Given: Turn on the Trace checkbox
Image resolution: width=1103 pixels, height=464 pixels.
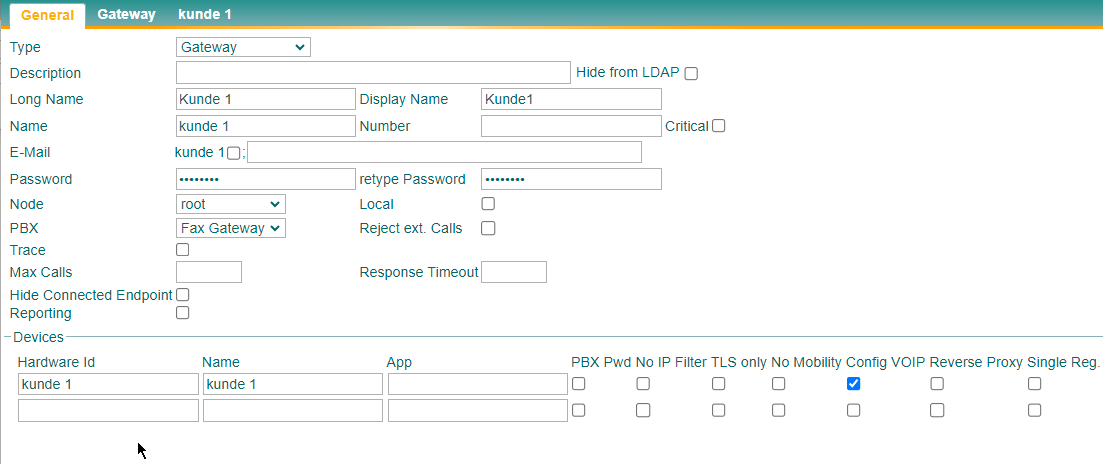Looking at the screenshot, I should [x=182, y=250].
